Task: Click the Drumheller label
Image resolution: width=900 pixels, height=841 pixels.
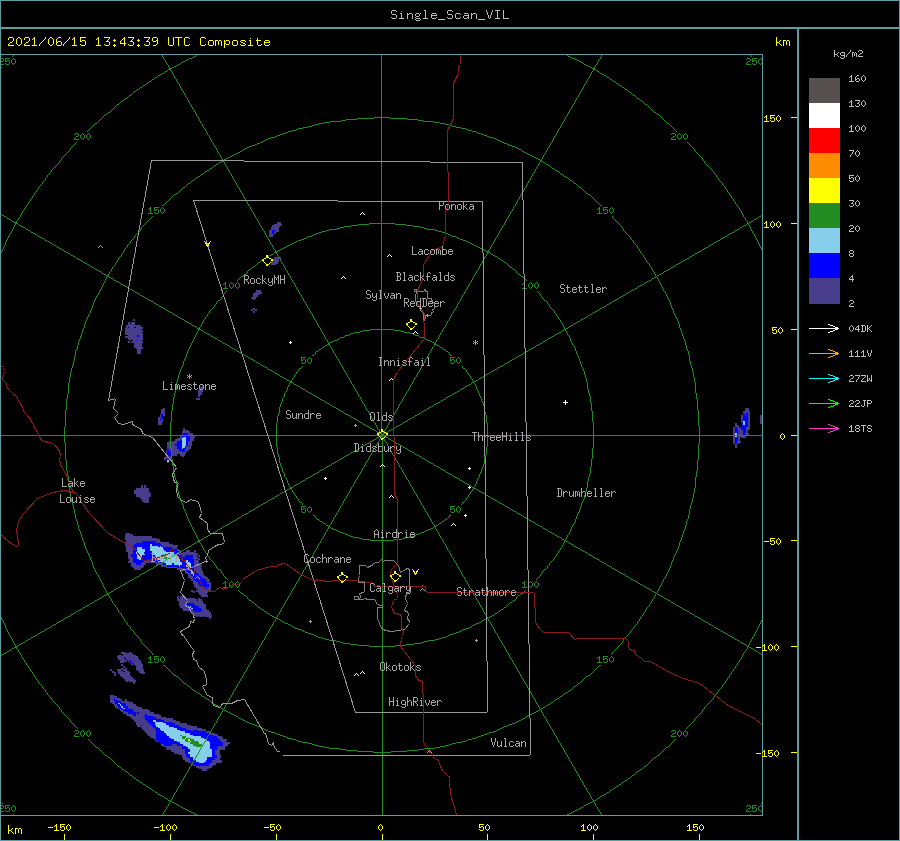Action: point(586,493)
